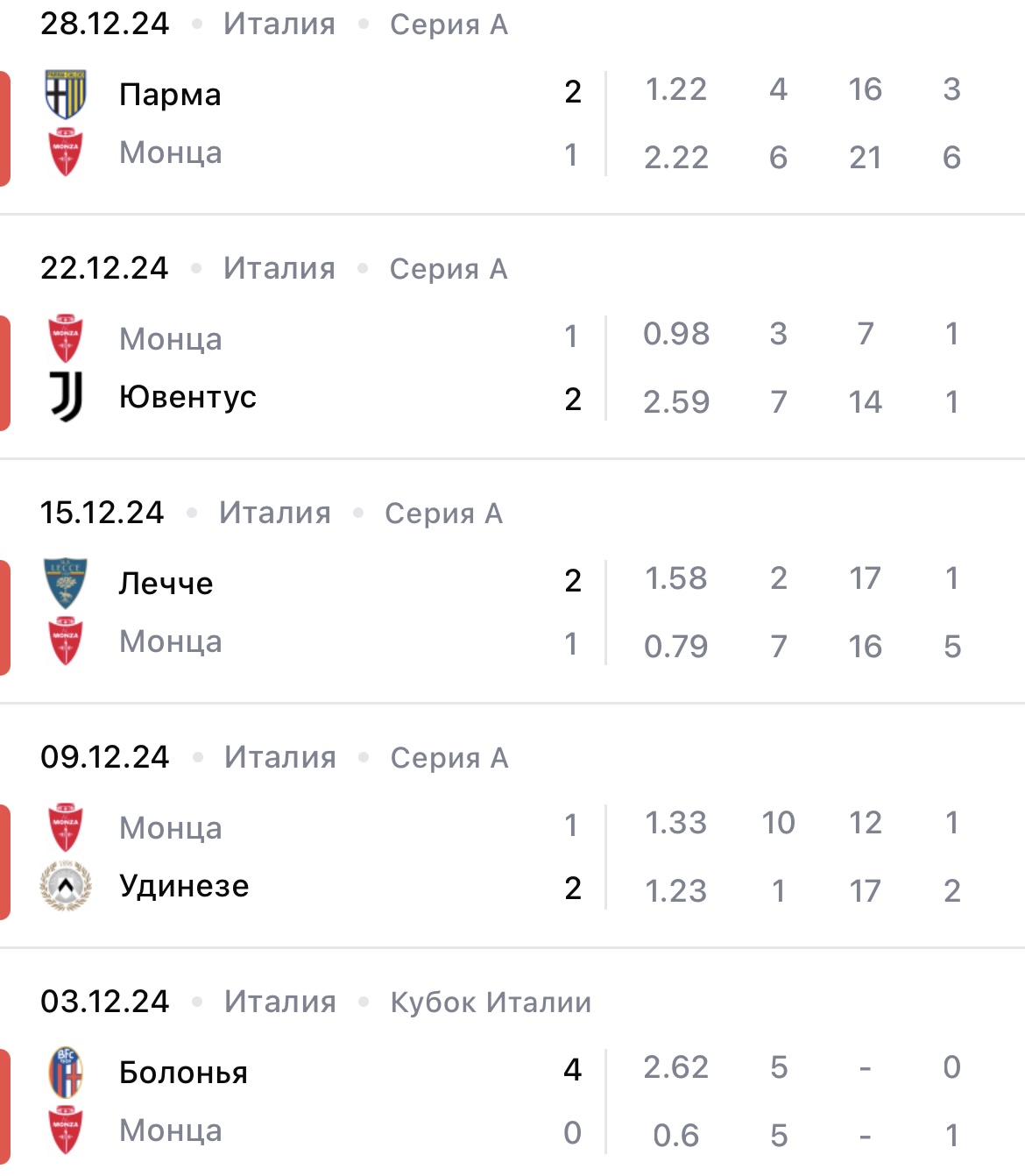
Task: Click Bologna's score of 4
Action: pyautogui.click(x=572, y=1069)
